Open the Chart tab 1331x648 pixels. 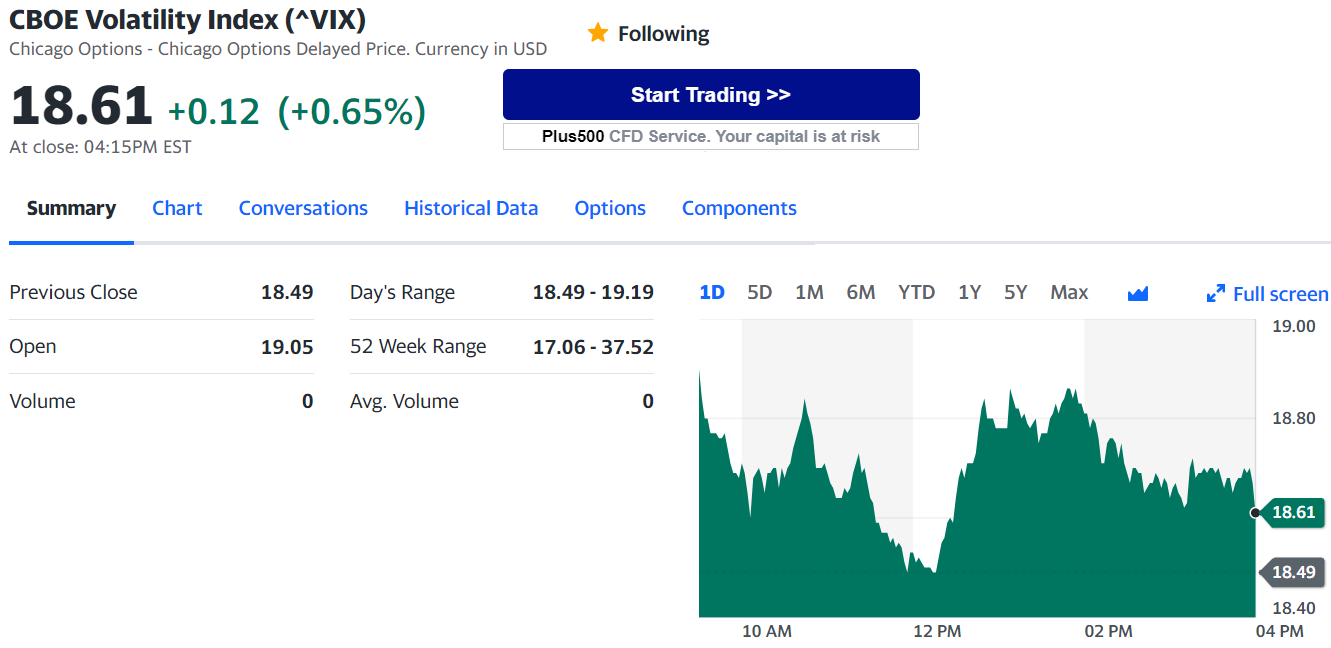coord(177,208)
